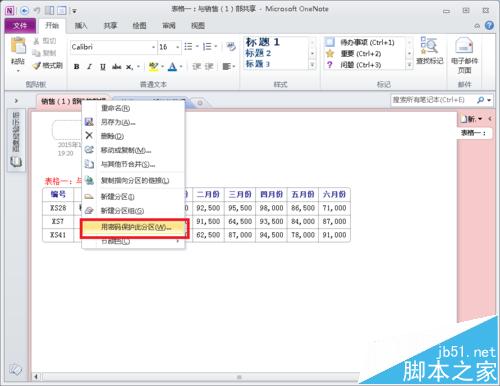Click the bulleted list icon

[x=188, y=46]
